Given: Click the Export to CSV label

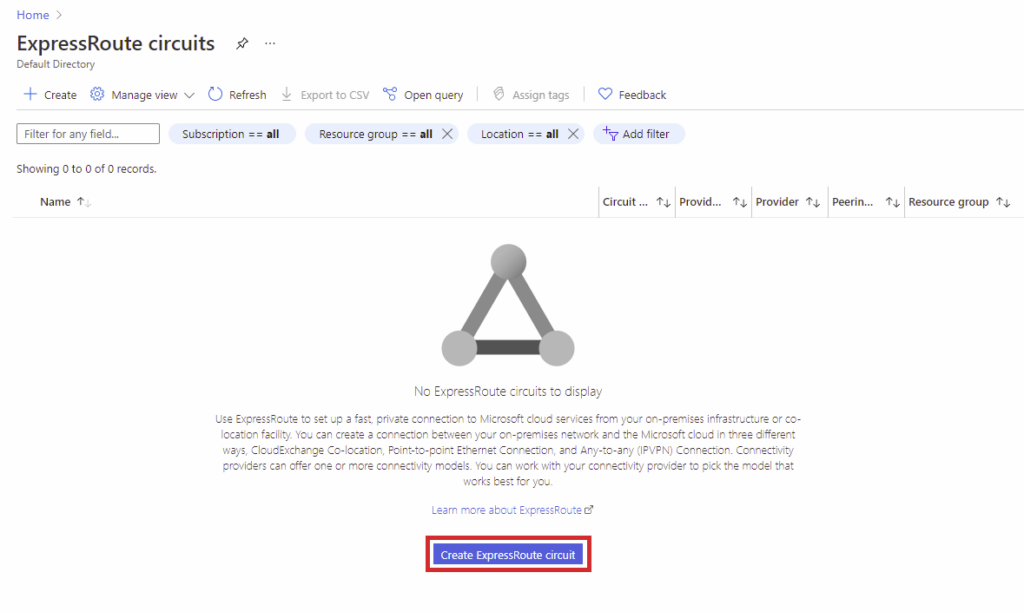Looking at the screenshot, I should click(x=335, y=95).
